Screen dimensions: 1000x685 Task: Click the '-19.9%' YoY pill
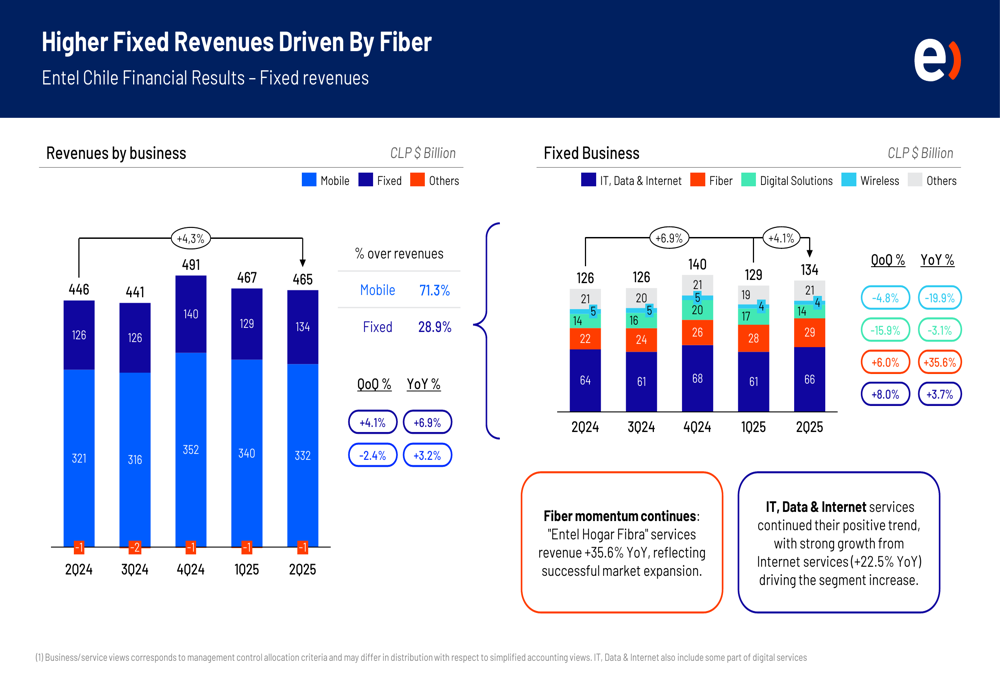[x=939, y=298]
